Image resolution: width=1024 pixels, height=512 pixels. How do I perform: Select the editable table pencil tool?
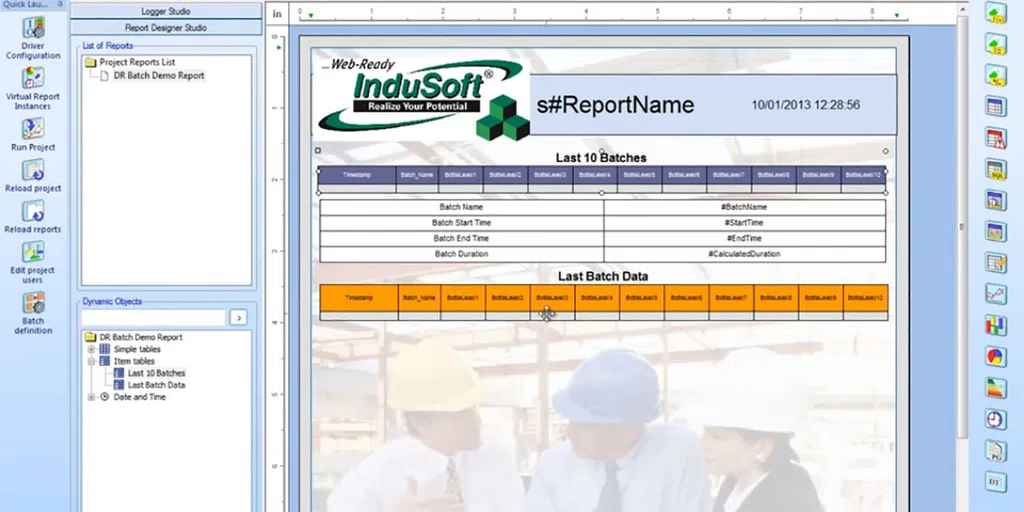coord(996,263)
